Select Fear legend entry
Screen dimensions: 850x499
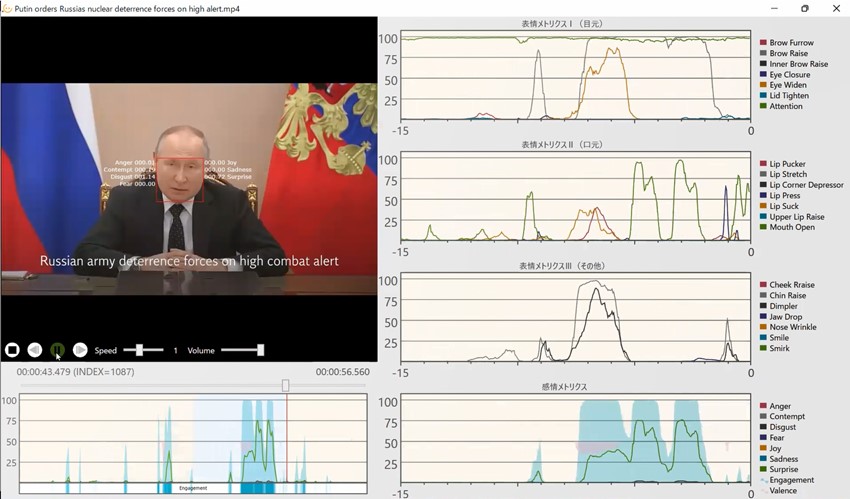point(772,437)
